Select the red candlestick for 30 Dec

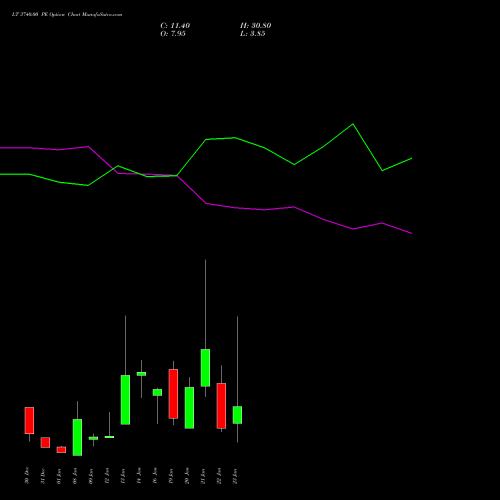[x=29, y=420]
